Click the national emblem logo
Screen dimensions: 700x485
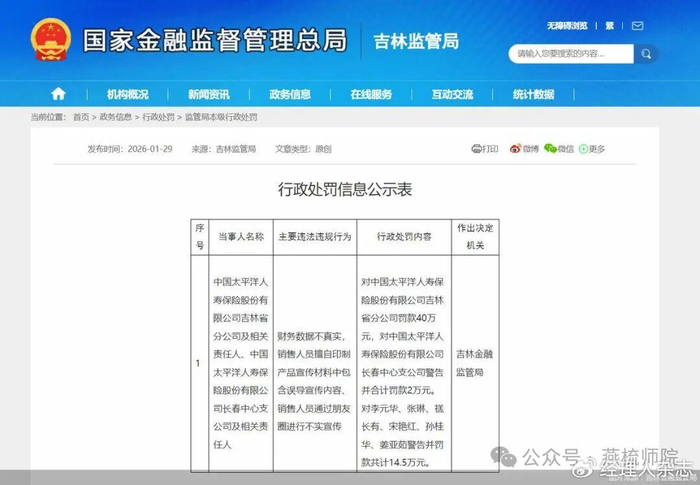(51, 40)
